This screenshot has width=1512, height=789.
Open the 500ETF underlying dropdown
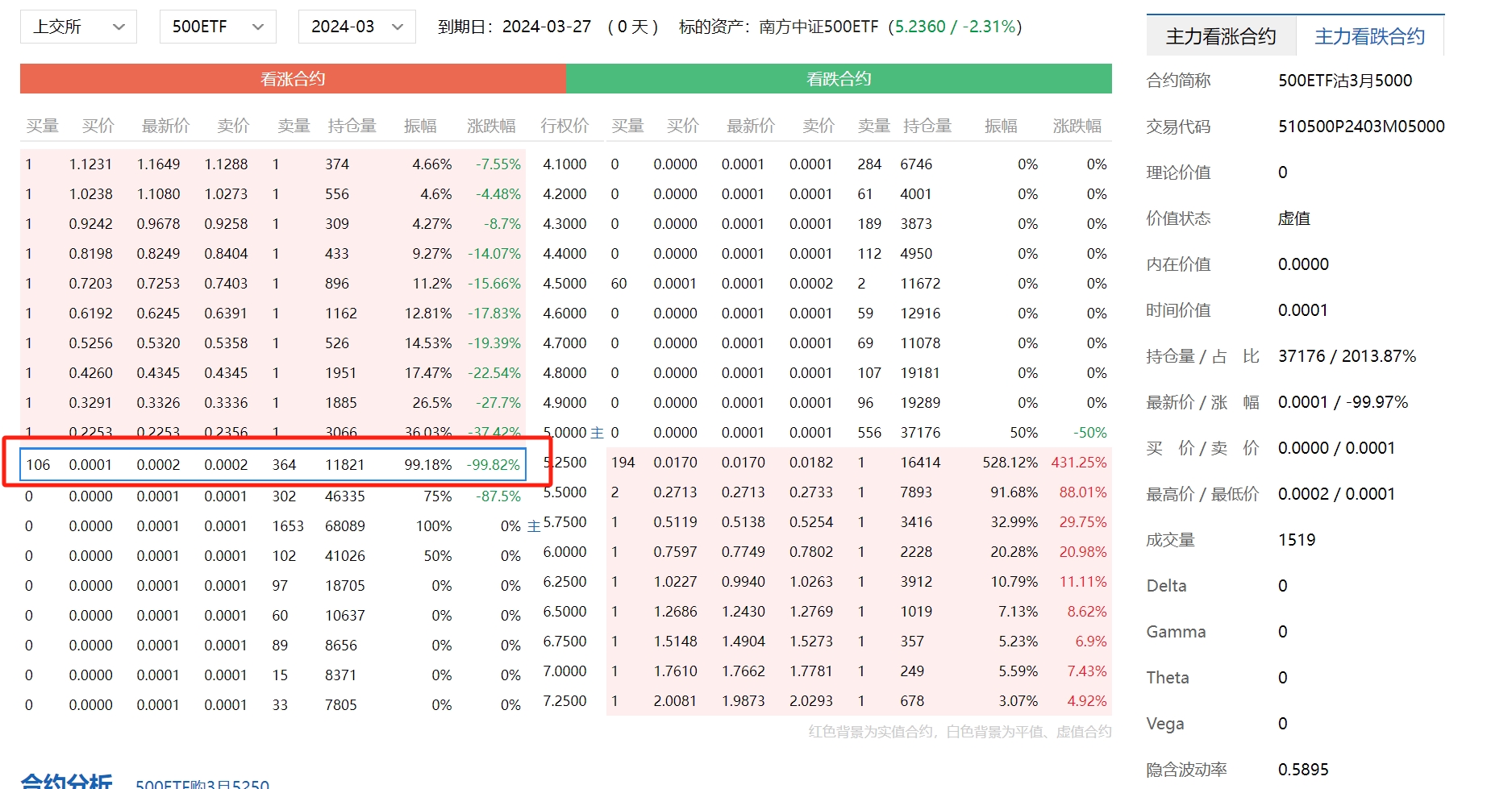[218, 27]
